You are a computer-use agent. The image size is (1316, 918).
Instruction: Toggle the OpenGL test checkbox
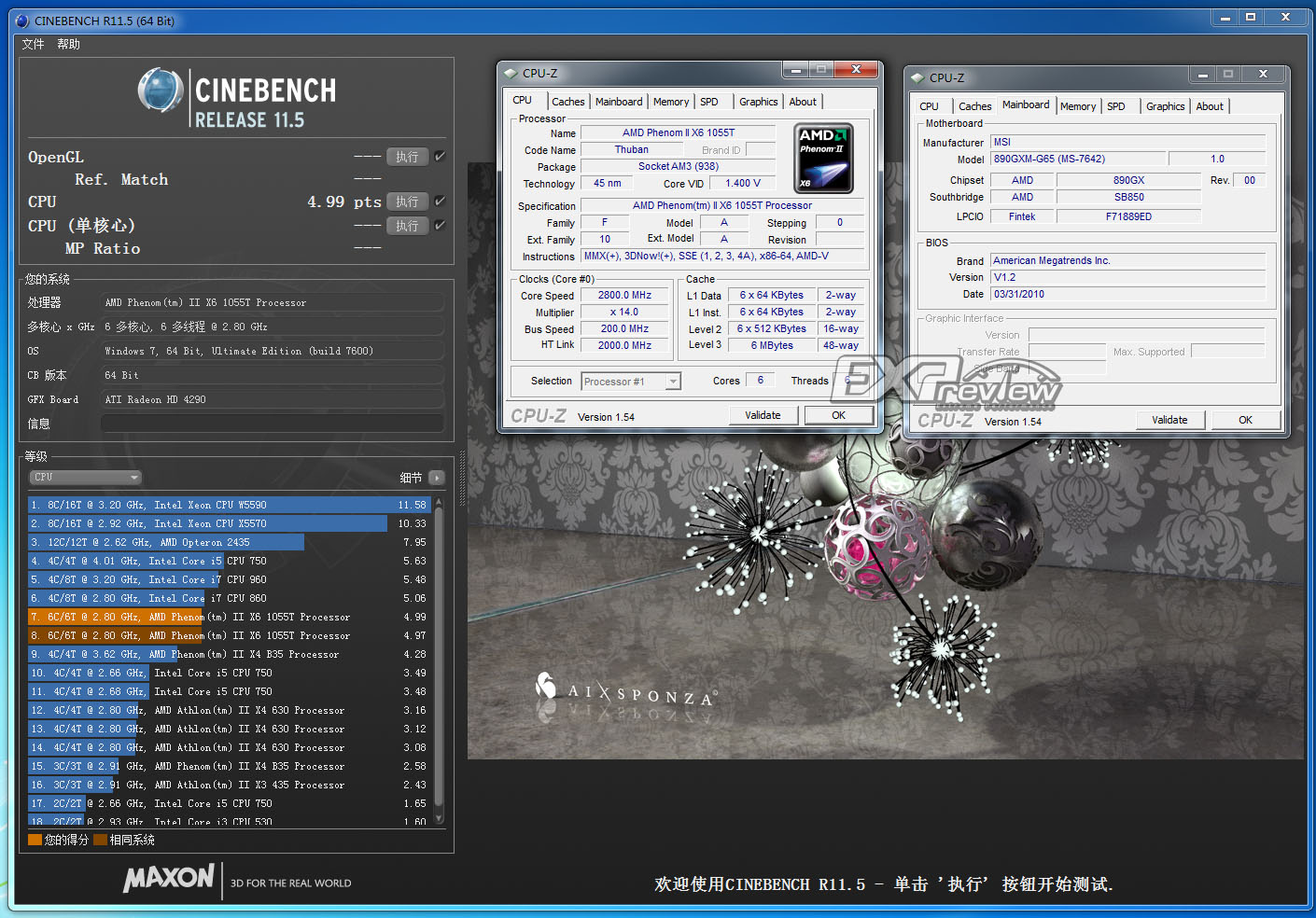point(441,157)
